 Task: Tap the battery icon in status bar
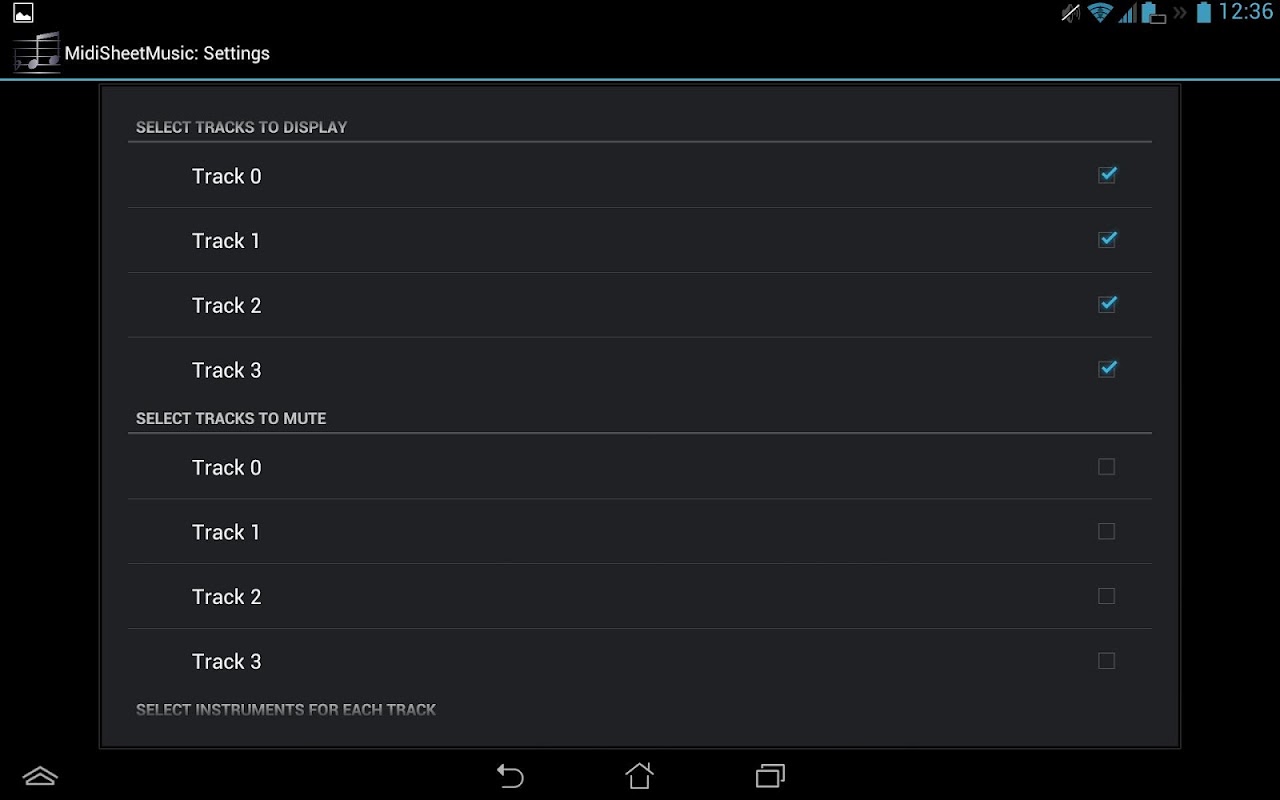pyautogui.click(x=1204, y=13)
